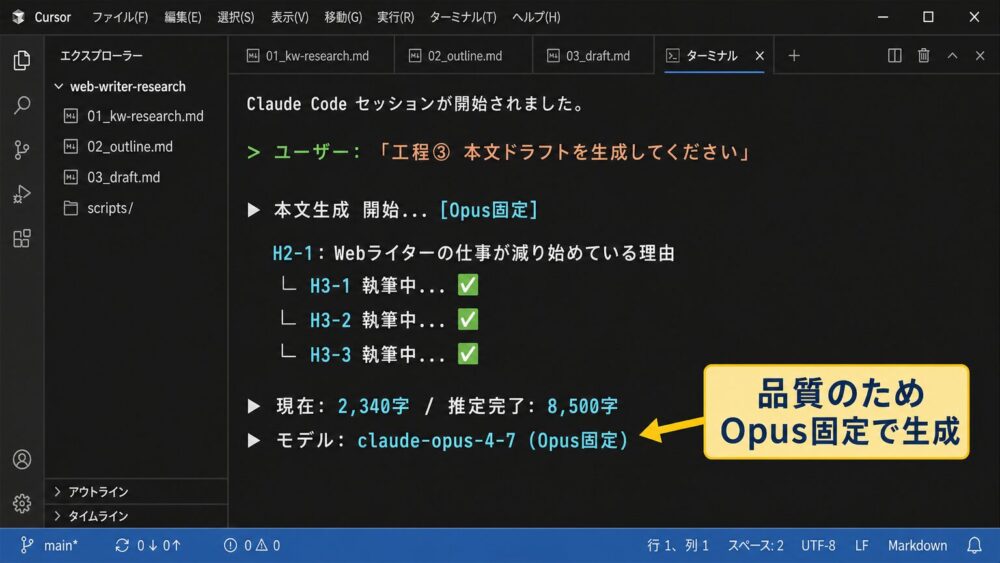The width and height of the screenshot is (1000, 563).
Task: Open the 移動(G) menu
Action: (343, 17)
